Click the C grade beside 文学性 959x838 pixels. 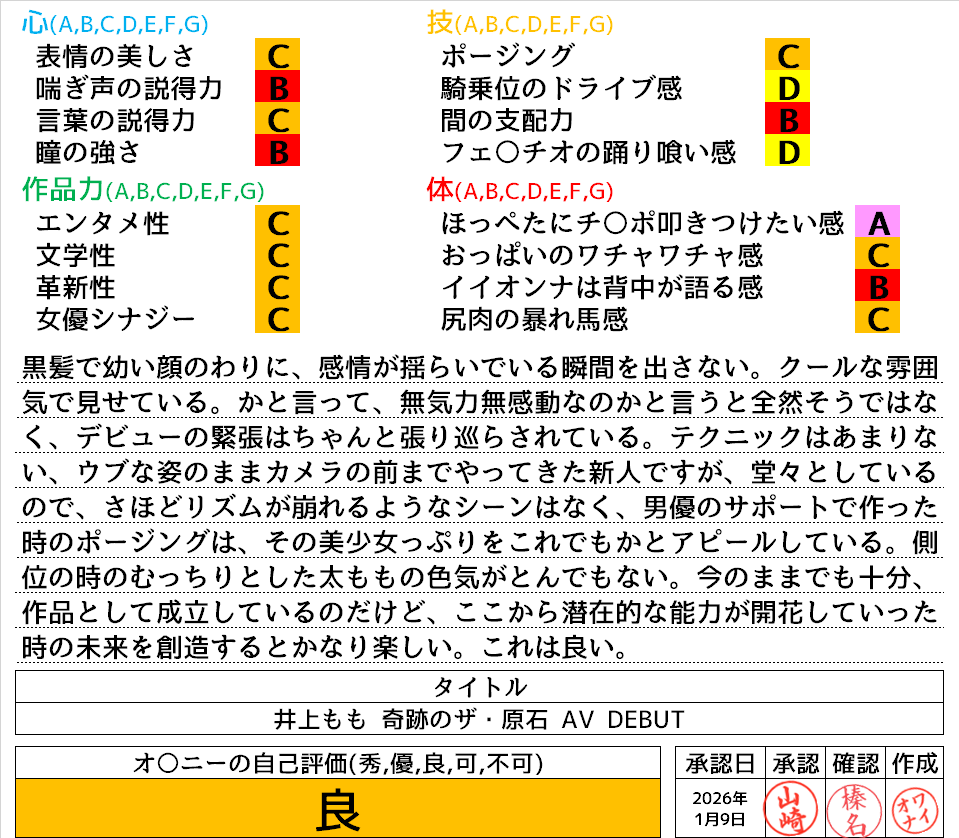[x=278, y=255]
